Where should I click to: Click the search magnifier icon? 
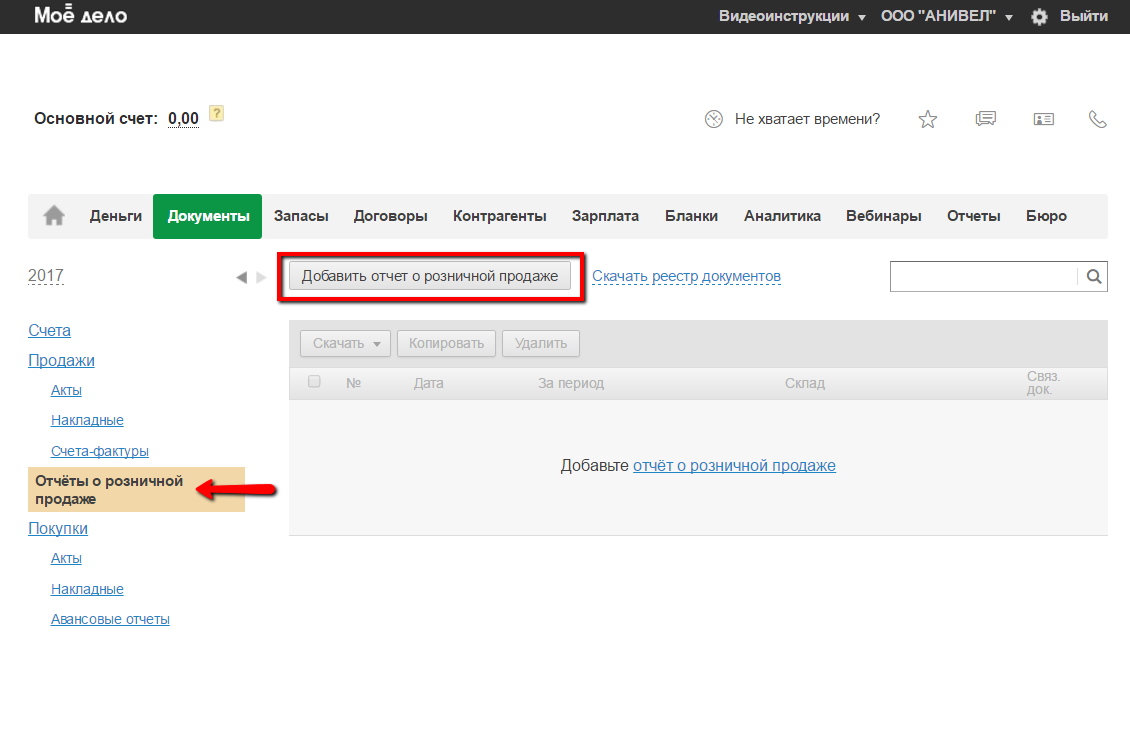[x=1093, y=277]
